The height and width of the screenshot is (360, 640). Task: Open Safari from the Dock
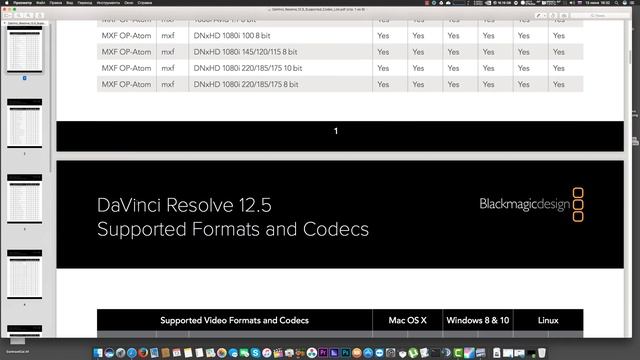coord(132,353)
